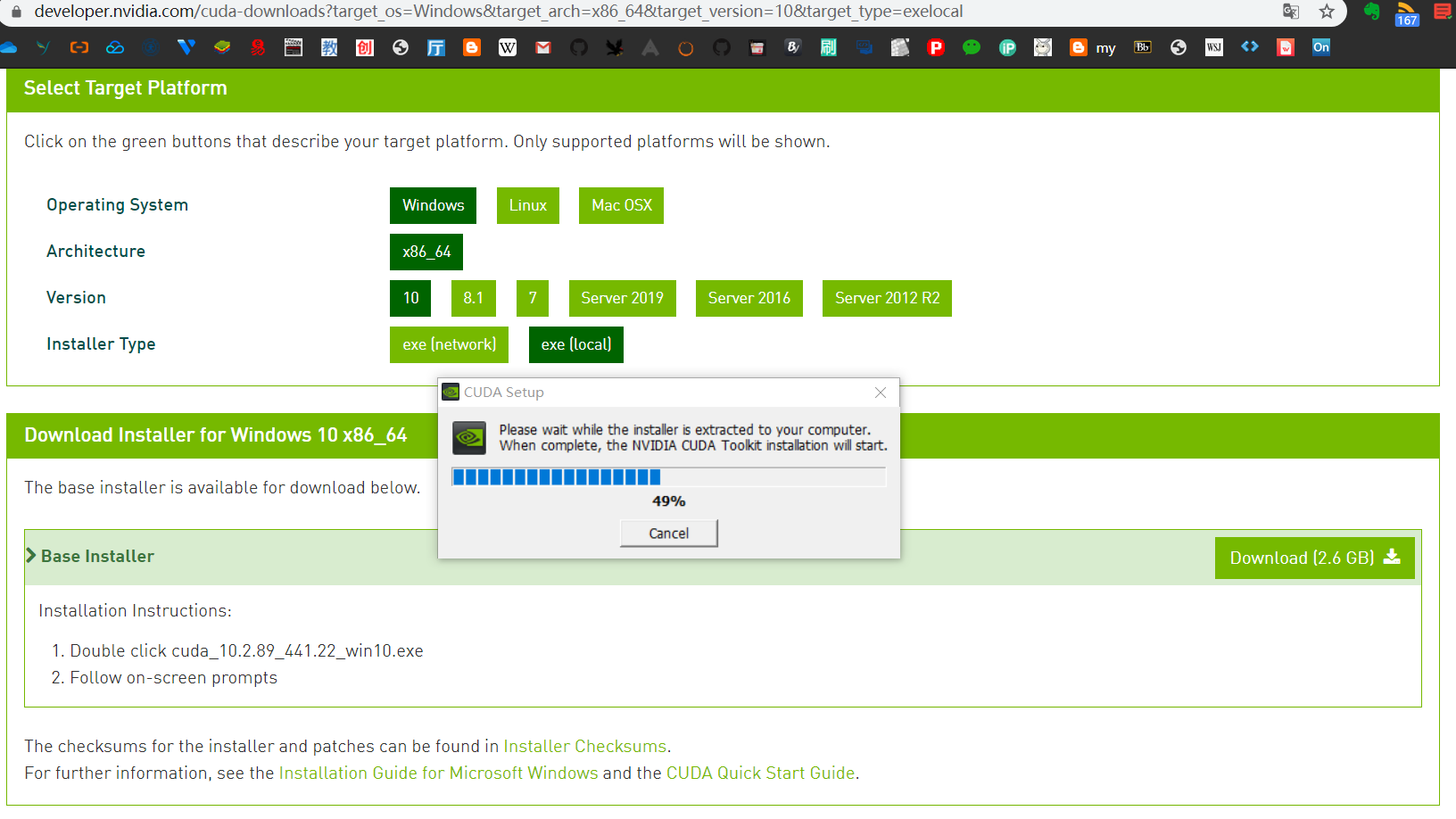Click the extraction progress bar at 49%

[669, 476]
